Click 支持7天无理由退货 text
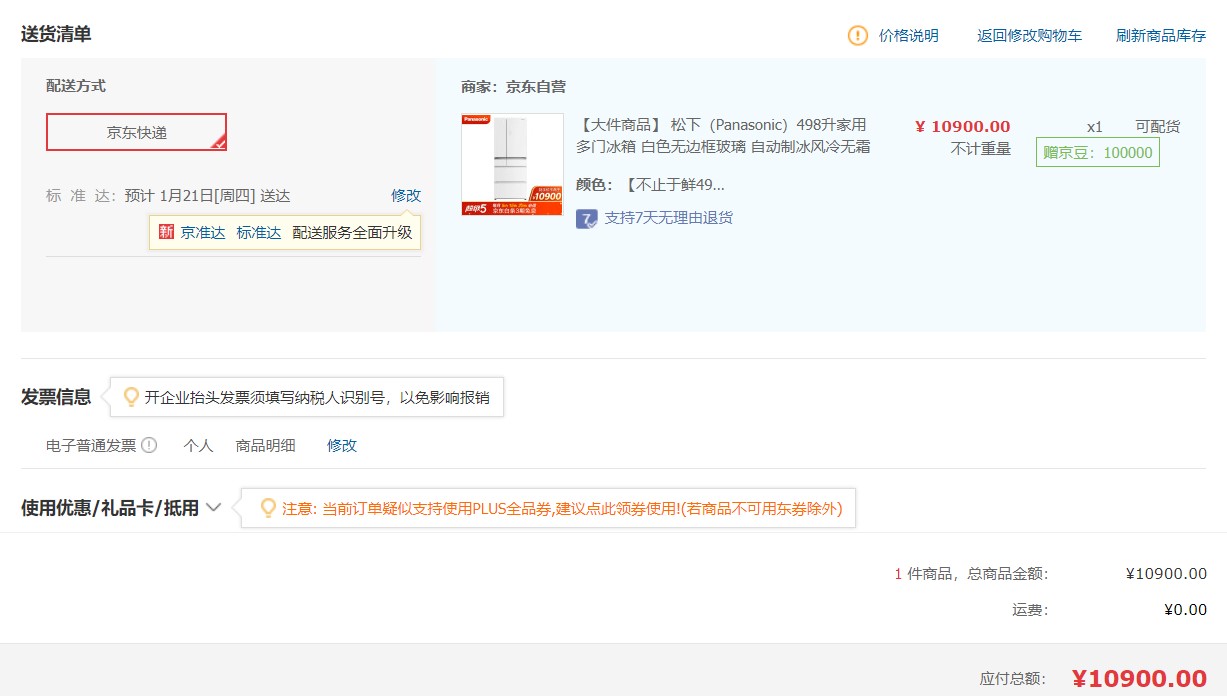Viewport: 1227px width, 696px height. pos(668,218)
